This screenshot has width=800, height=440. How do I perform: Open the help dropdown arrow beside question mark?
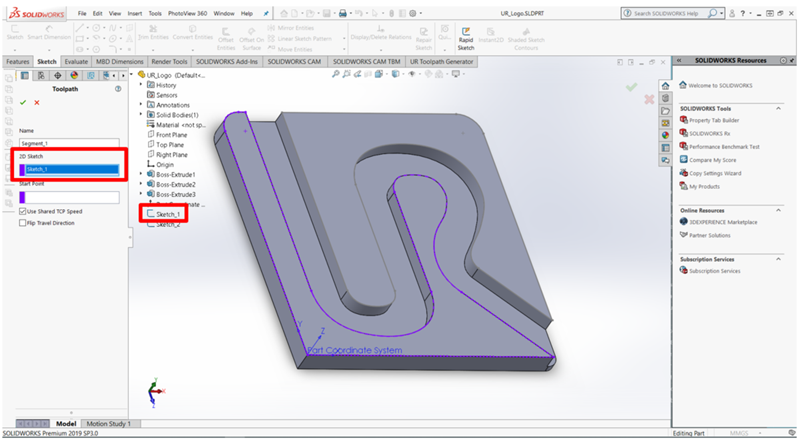click(750, 14)
